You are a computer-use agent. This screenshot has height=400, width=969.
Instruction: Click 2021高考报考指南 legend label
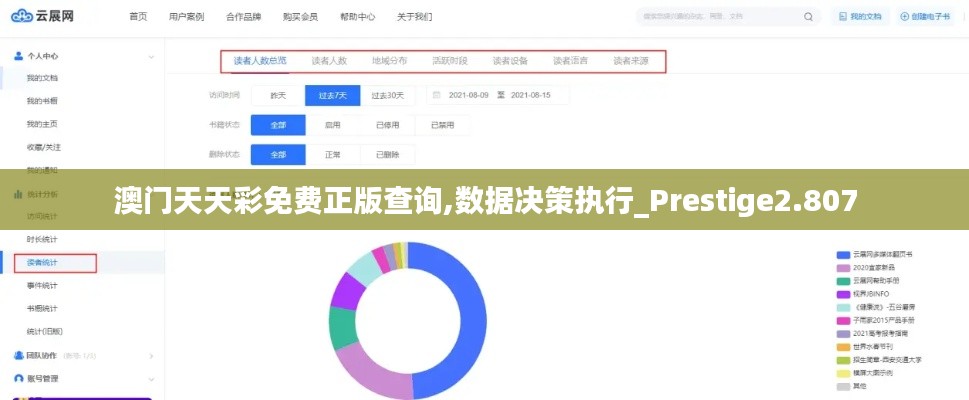881,334
